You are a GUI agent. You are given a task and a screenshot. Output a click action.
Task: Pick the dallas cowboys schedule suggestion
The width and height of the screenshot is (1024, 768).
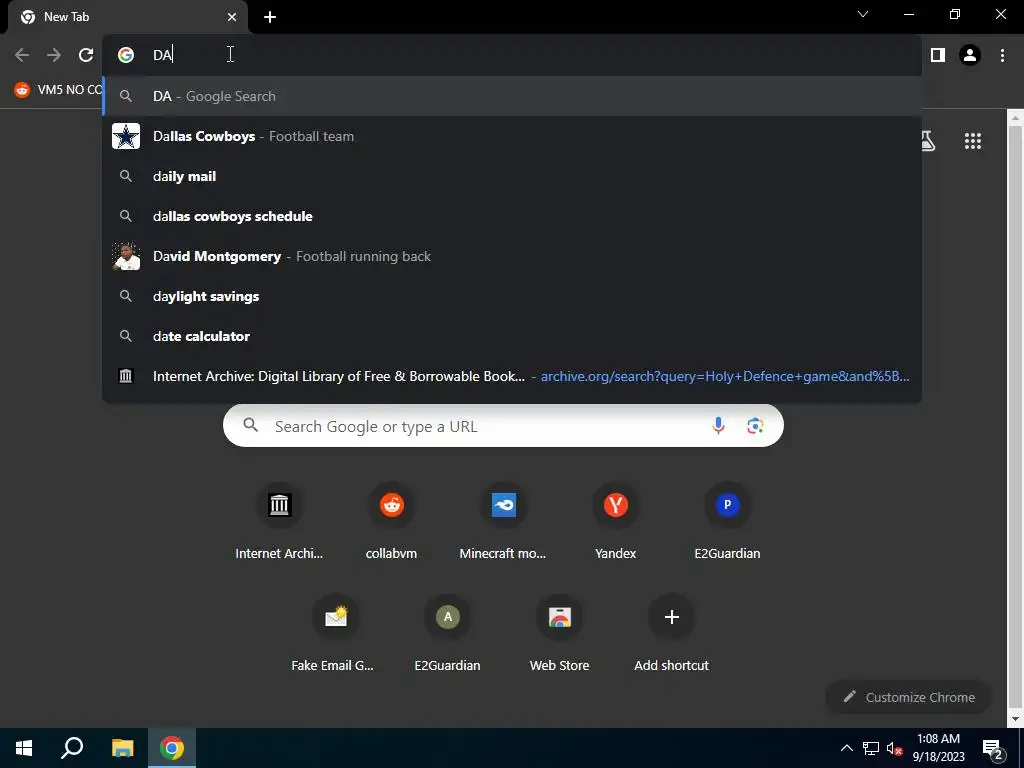pyautogui.click(x=512, y=216)
